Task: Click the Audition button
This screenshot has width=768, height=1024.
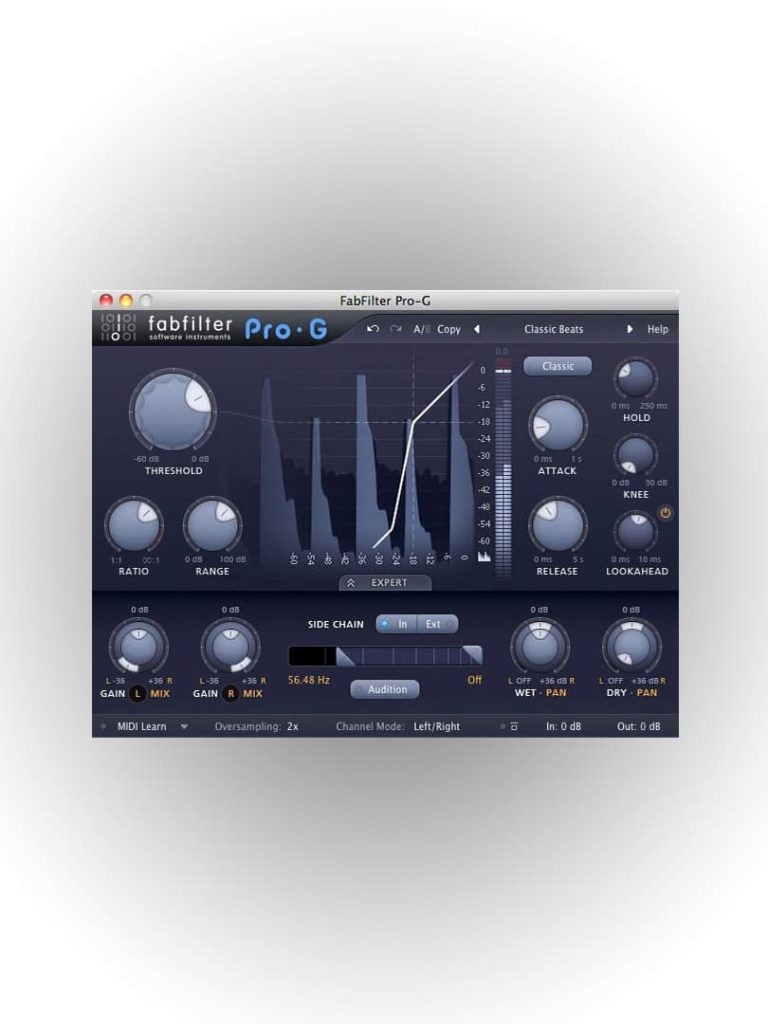Action: click(385, 689)
